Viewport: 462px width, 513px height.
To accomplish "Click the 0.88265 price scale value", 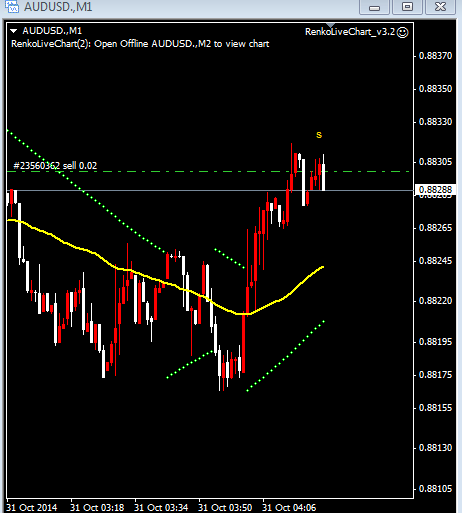I will pyautogui.click(x=435, y=228).
